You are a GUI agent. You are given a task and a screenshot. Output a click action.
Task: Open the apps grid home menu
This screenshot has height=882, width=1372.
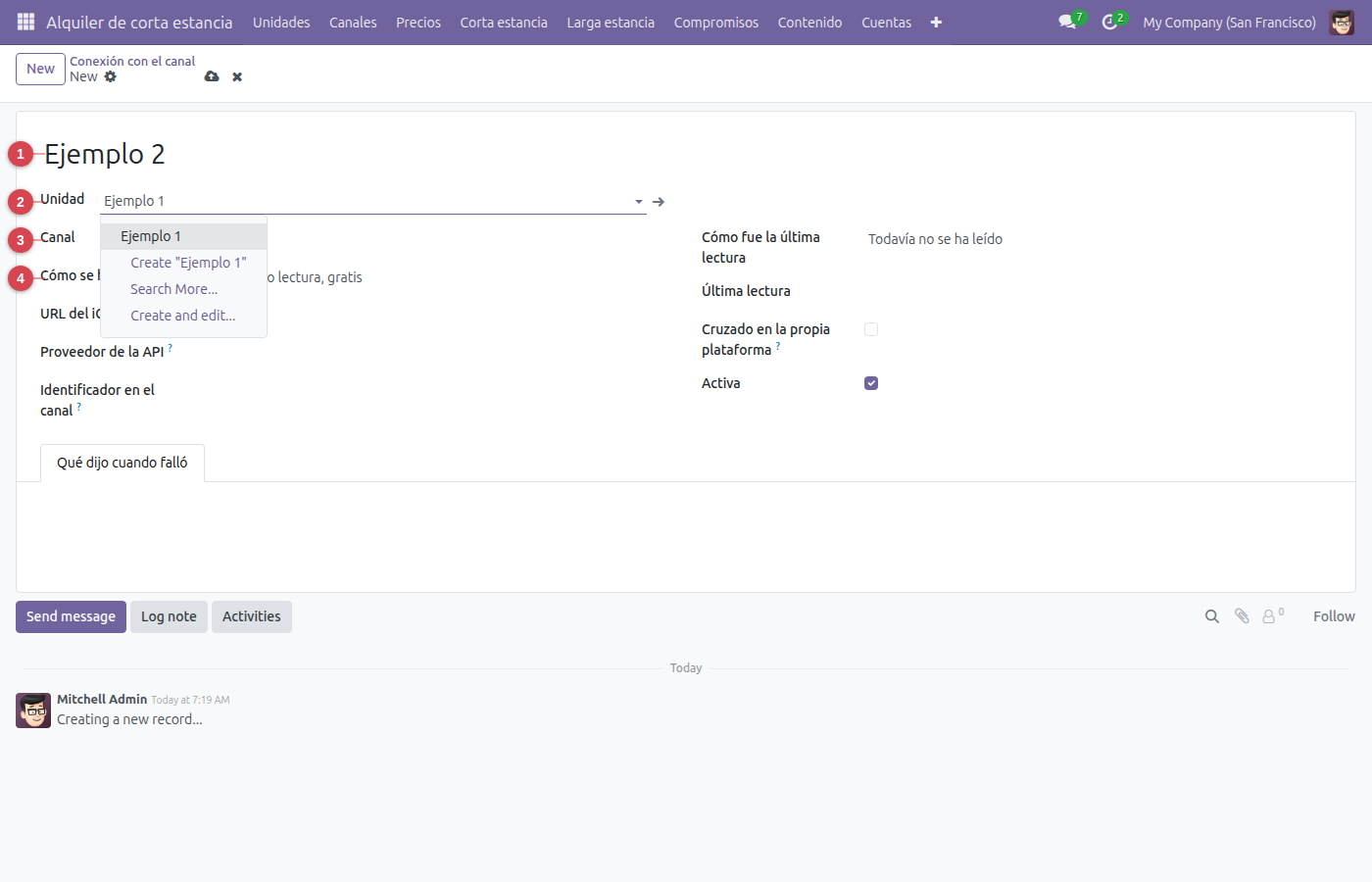[x=25, y=22]
